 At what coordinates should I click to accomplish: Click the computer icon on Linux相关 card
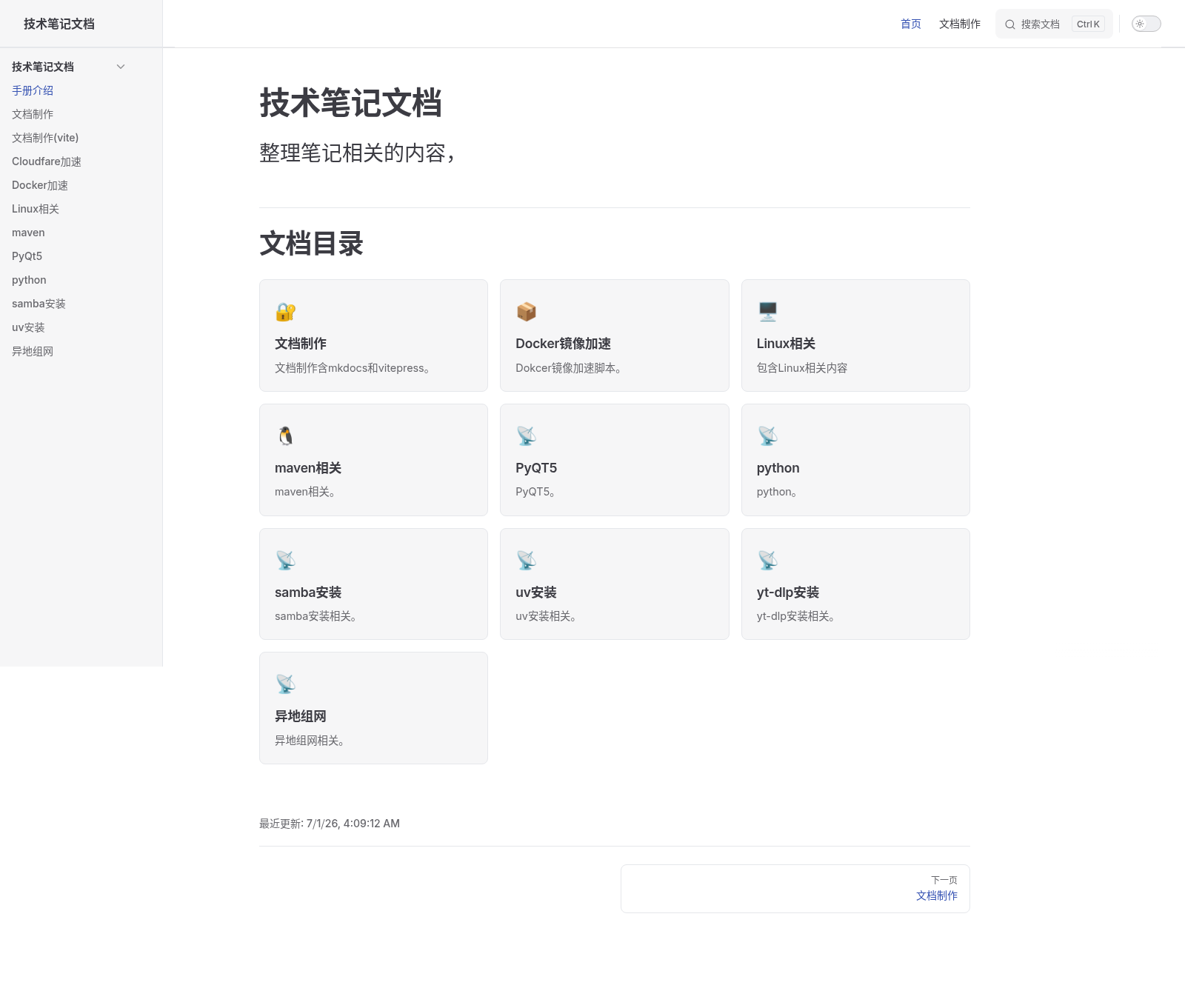[768, 312]
